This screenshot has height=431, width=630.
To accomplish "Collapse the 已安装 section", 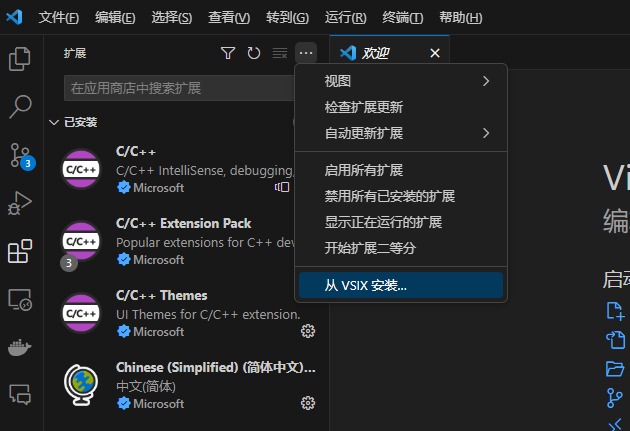I will click(x=54, y=122).
